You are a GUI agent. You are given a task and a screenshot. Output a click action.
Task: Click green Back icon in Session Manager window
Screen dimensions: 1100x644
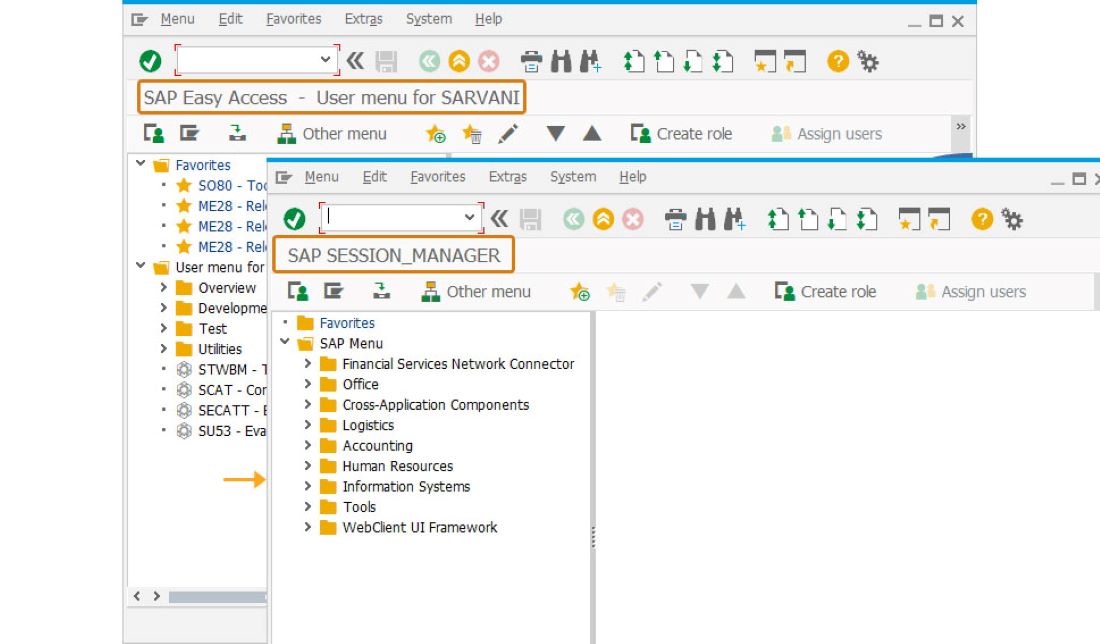tap(573, 220)
